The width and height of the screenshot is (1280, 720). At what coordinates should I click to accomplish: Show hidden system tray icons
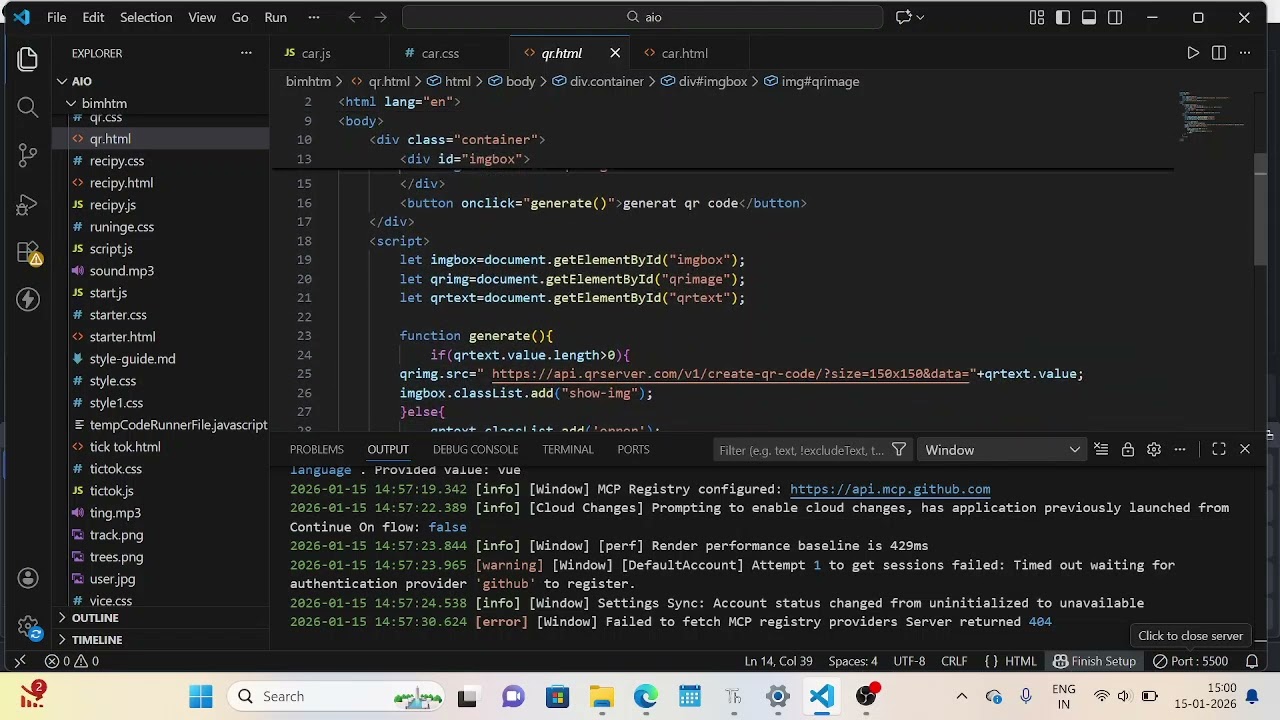962,696
